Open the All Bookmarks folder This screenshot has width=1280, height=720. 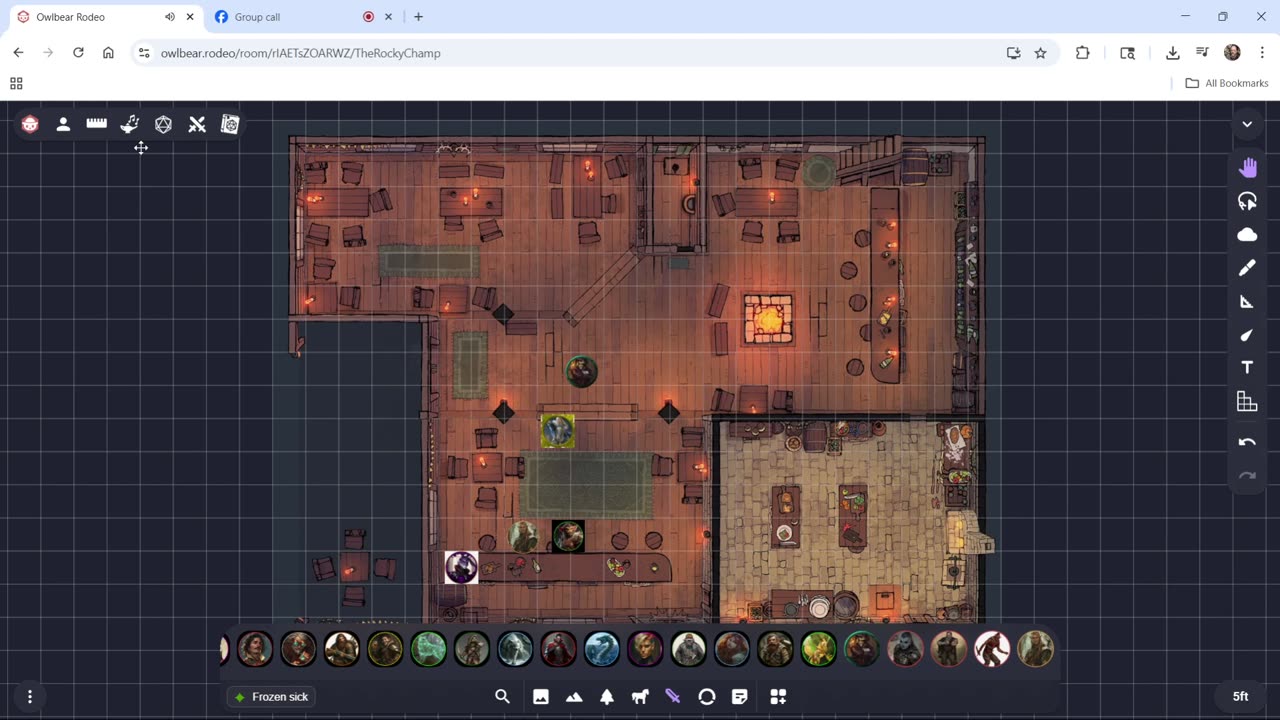pos(1226,83)
